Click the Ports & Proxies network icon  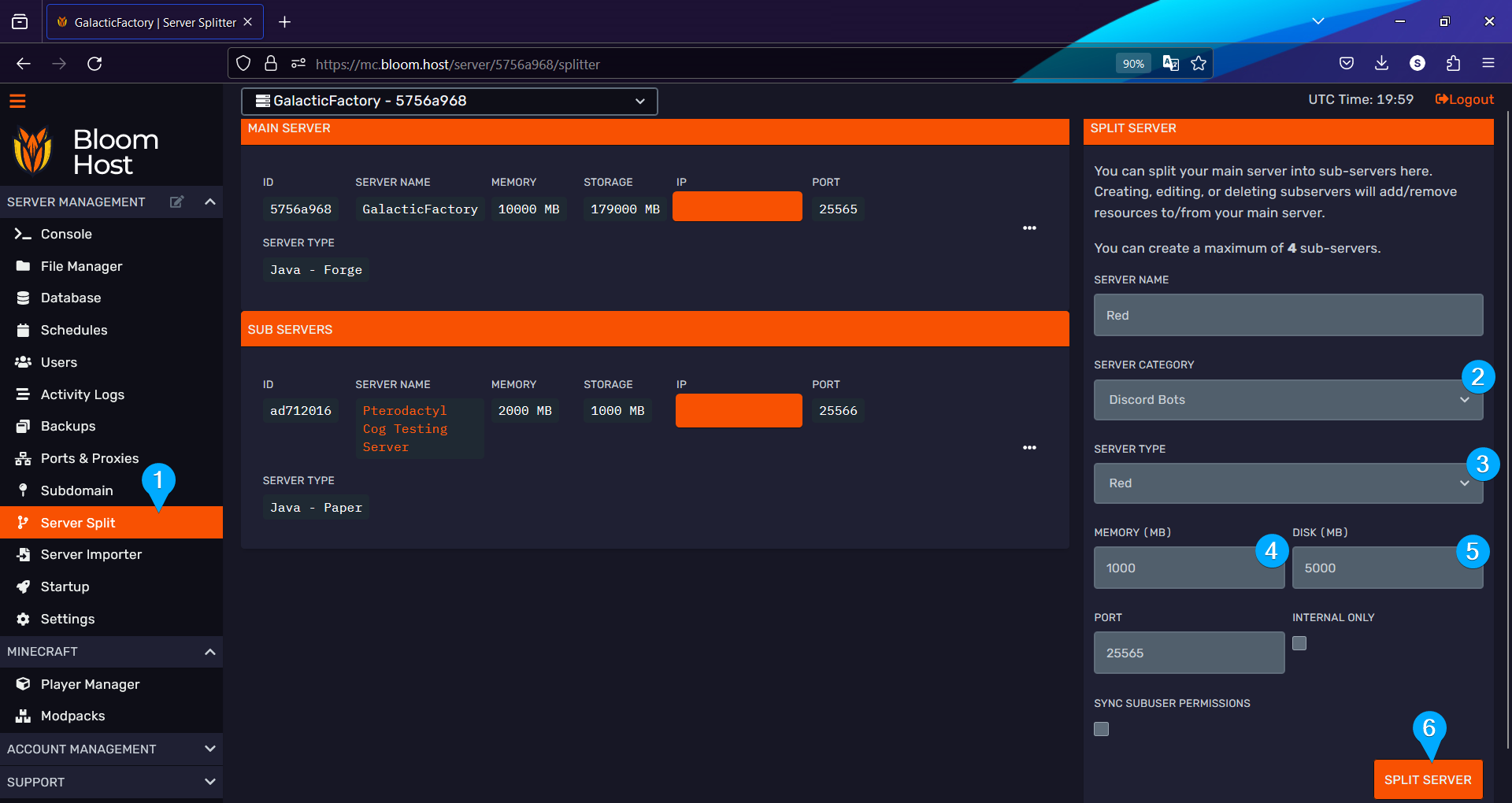(x=23, y=458)
